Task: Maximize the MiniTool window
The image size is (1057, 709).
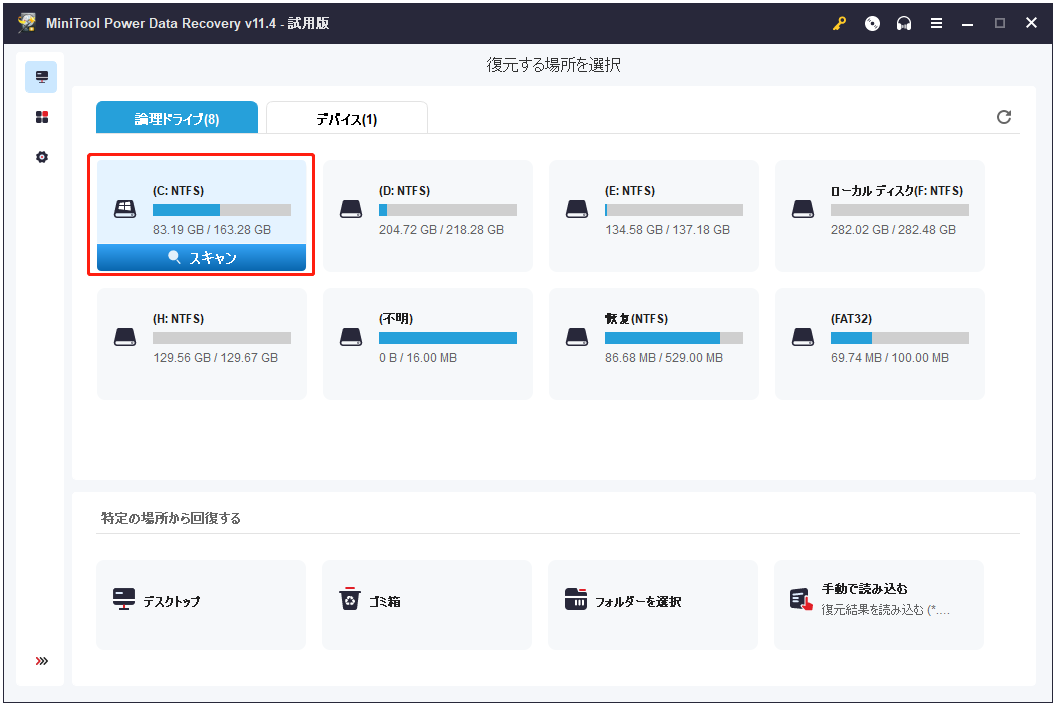Action: pos(1000,24)
